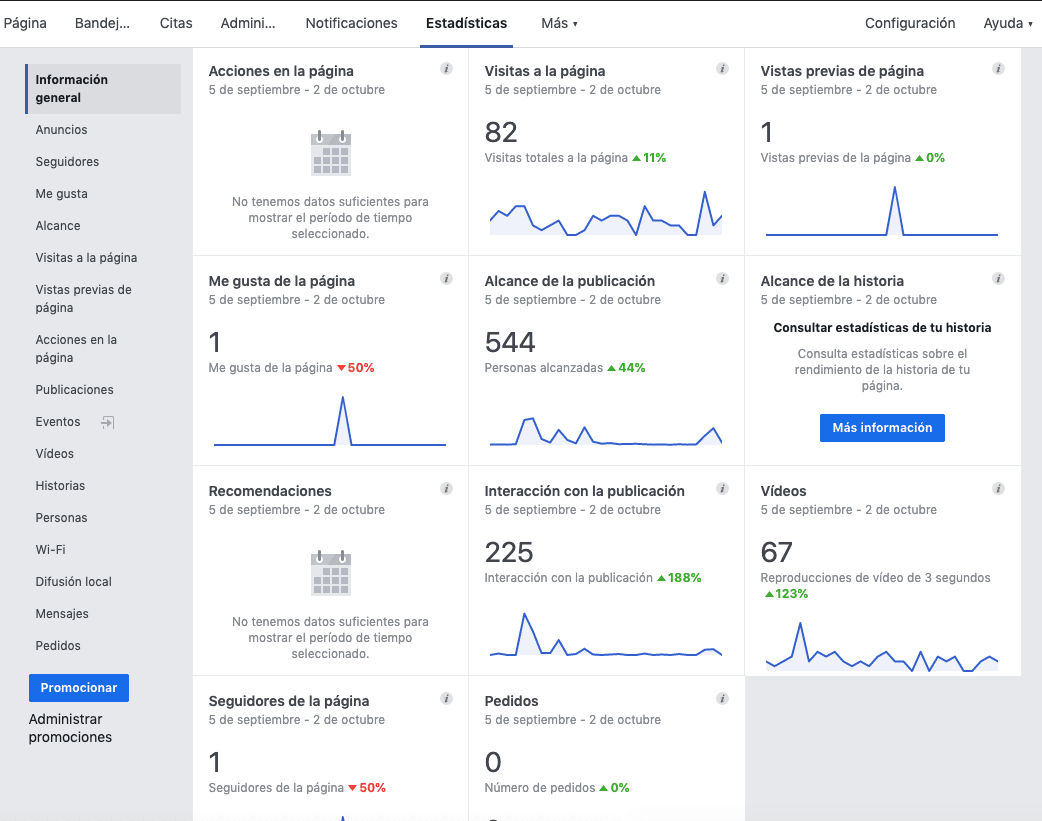Open Configuración settings
The height and width of the screenshot is (821, 1042).
pos(909,22)
